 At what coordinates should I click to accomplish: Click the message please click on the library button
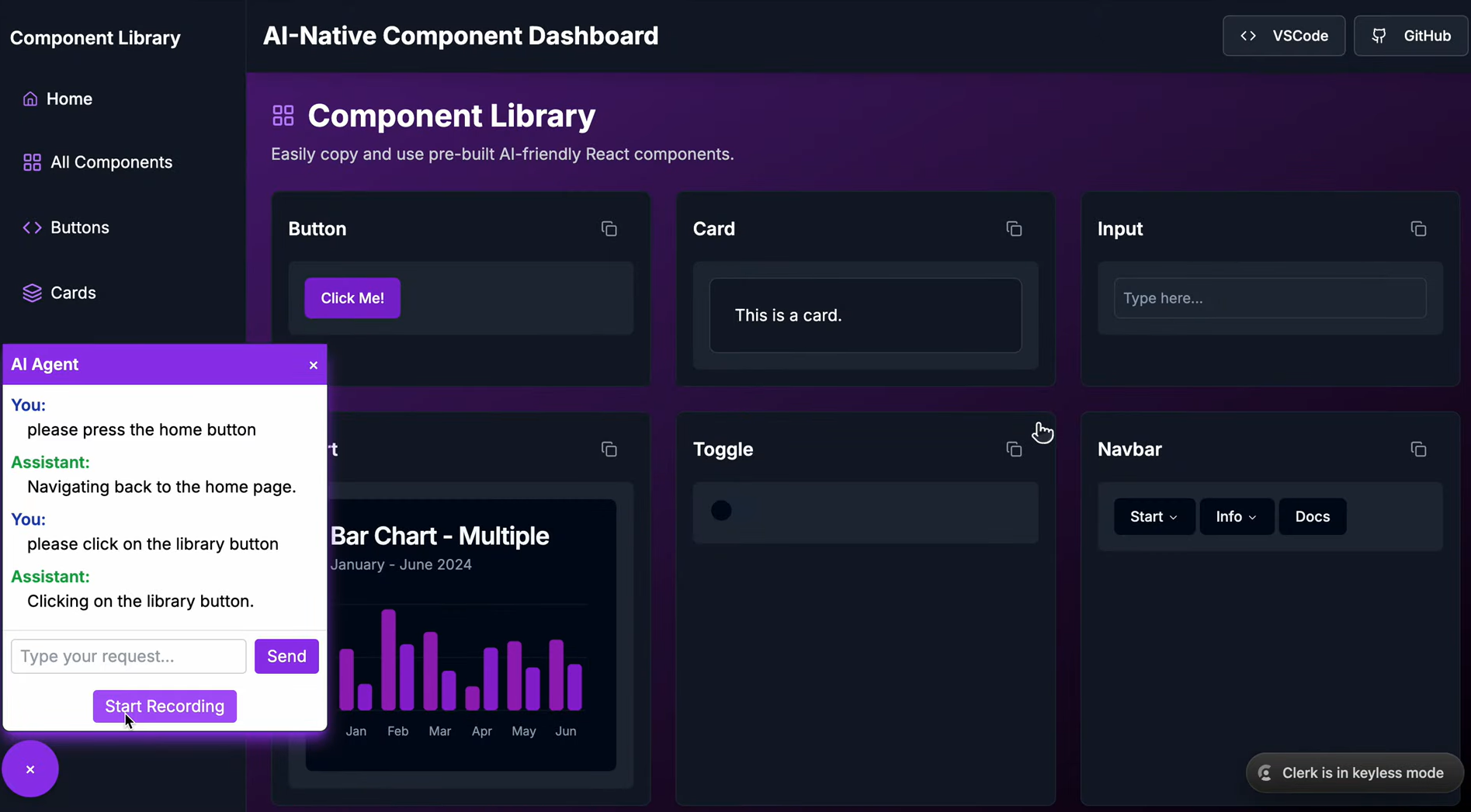(153, 544)
